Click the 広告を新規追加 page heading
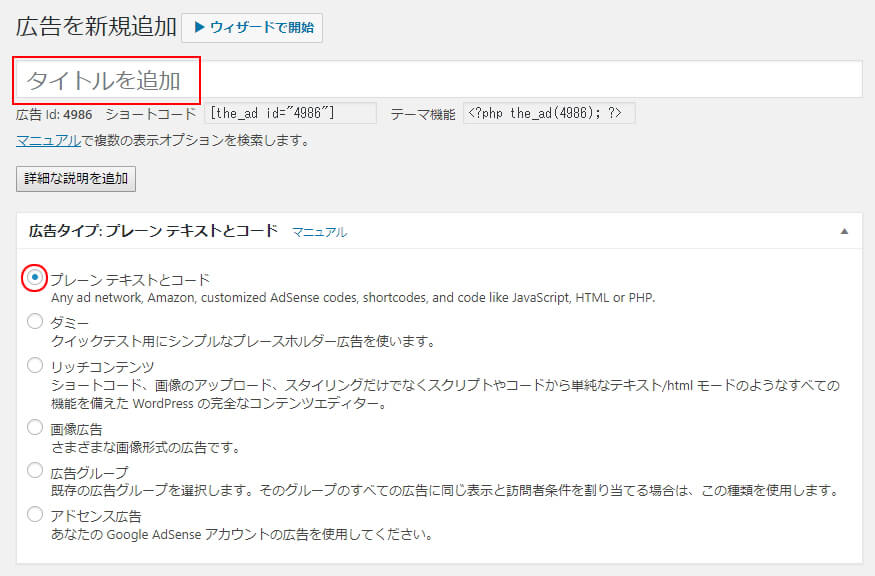This screenshot has height=576, width=875. (96, 27)
